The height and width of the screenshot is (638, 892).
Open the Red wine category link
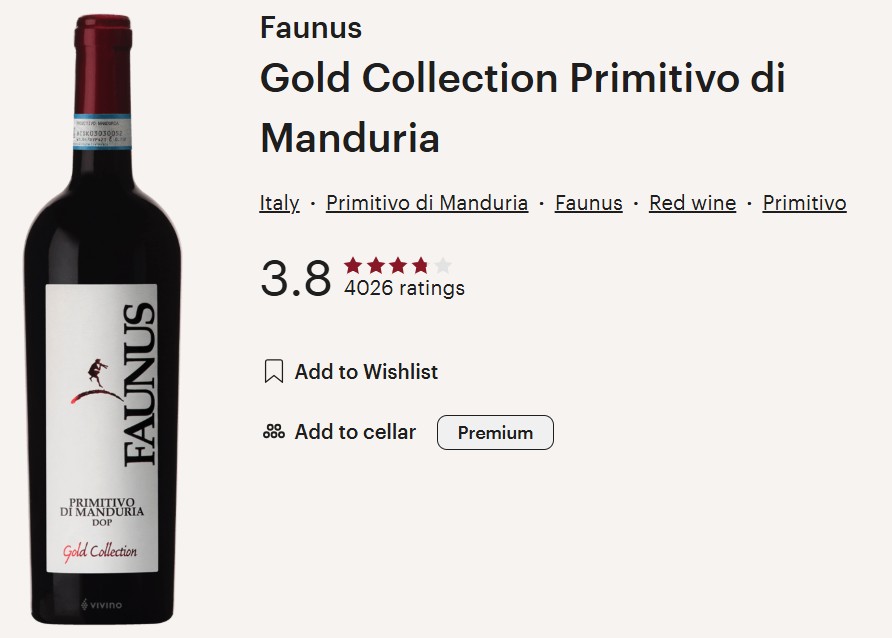click(692, 203)
